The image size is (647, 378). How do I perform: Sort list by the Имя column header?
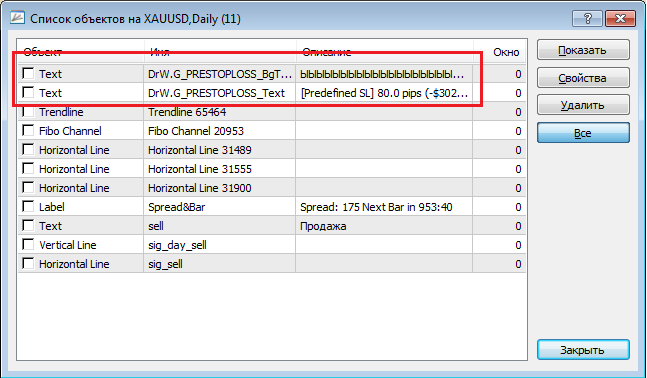pyautogui.click(x=220, y=52)
